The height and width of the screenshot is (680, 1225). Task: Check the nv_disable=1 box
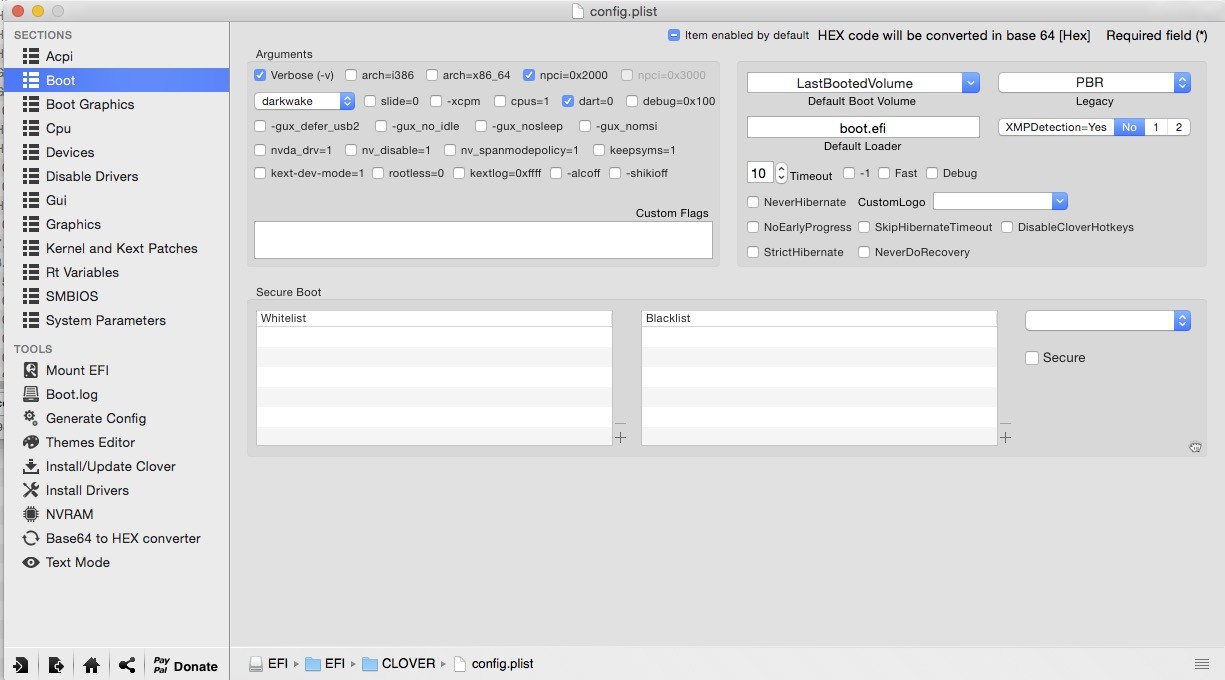pos(351,150)
